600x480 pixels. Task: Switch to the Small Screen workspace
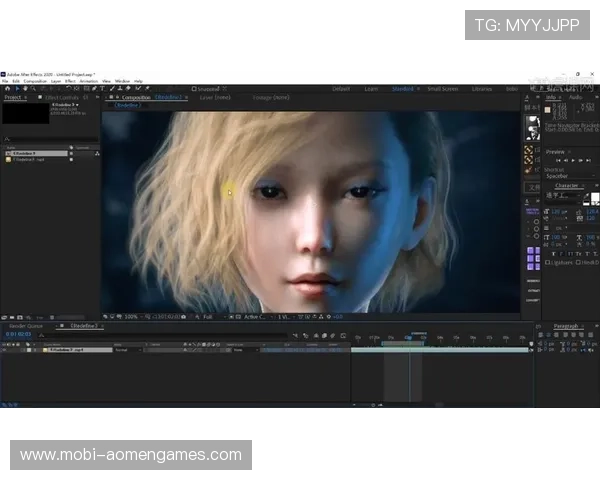(x=442, y=89)
